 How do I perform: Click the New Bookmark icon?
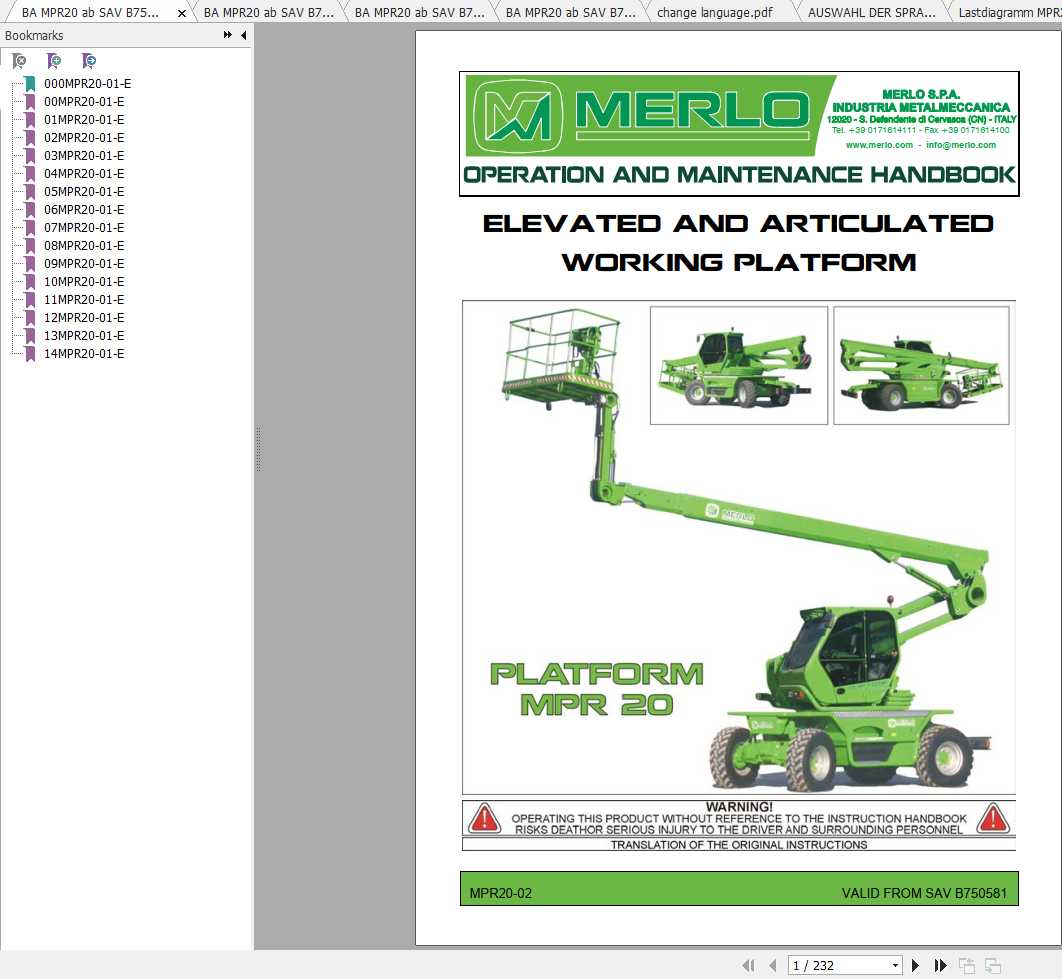click(54, 61)
